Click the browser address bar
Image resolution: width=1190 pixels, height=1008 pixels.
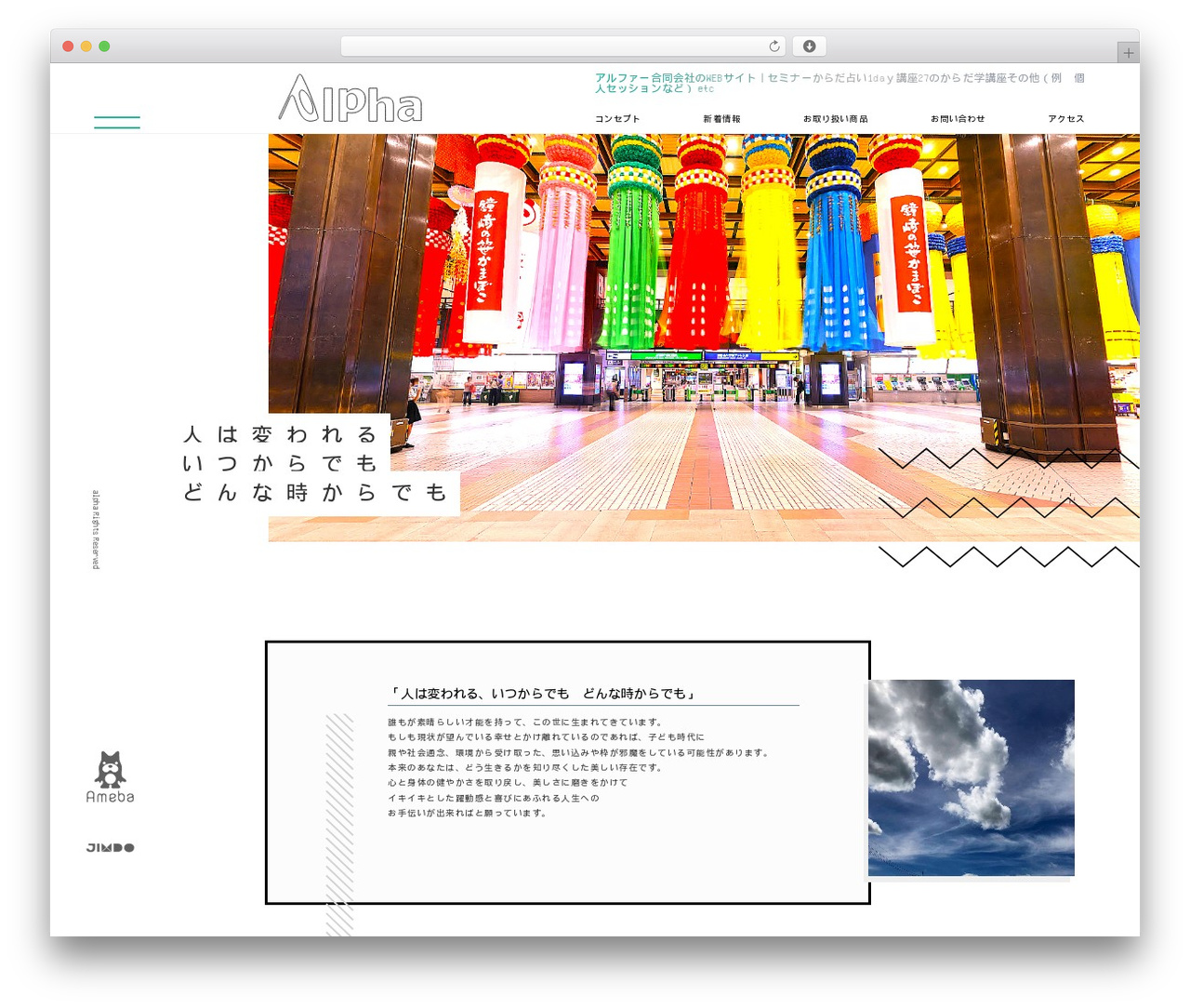click(563, 46)
